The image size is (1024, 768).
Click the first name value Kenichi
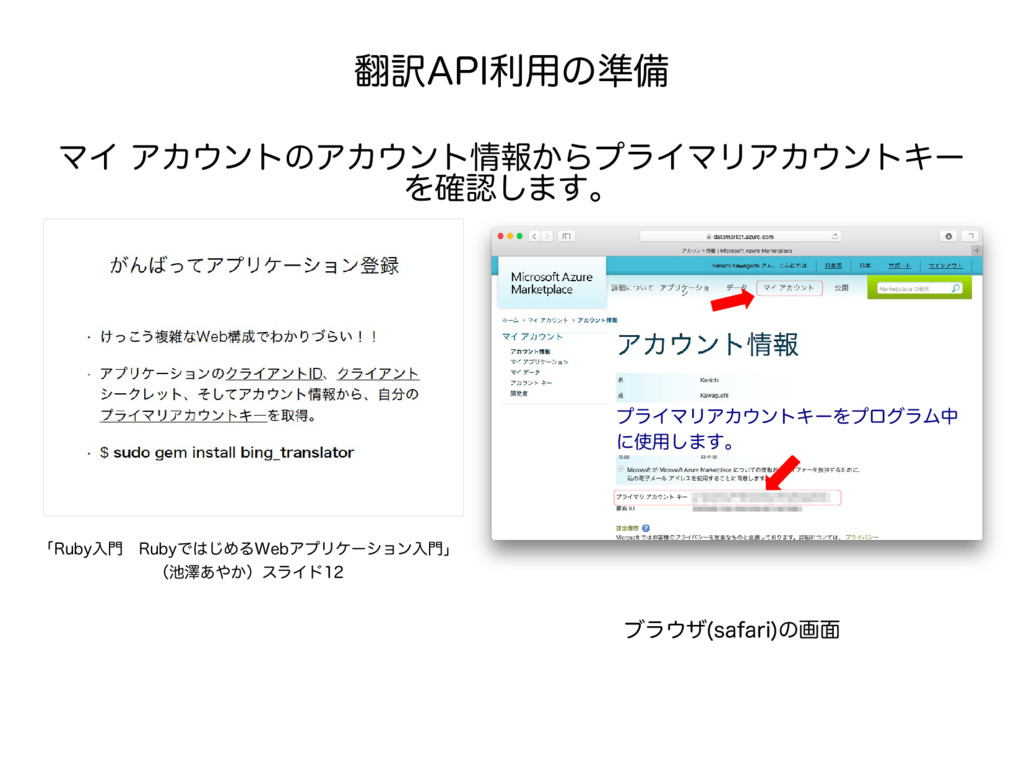click(709, 379)
